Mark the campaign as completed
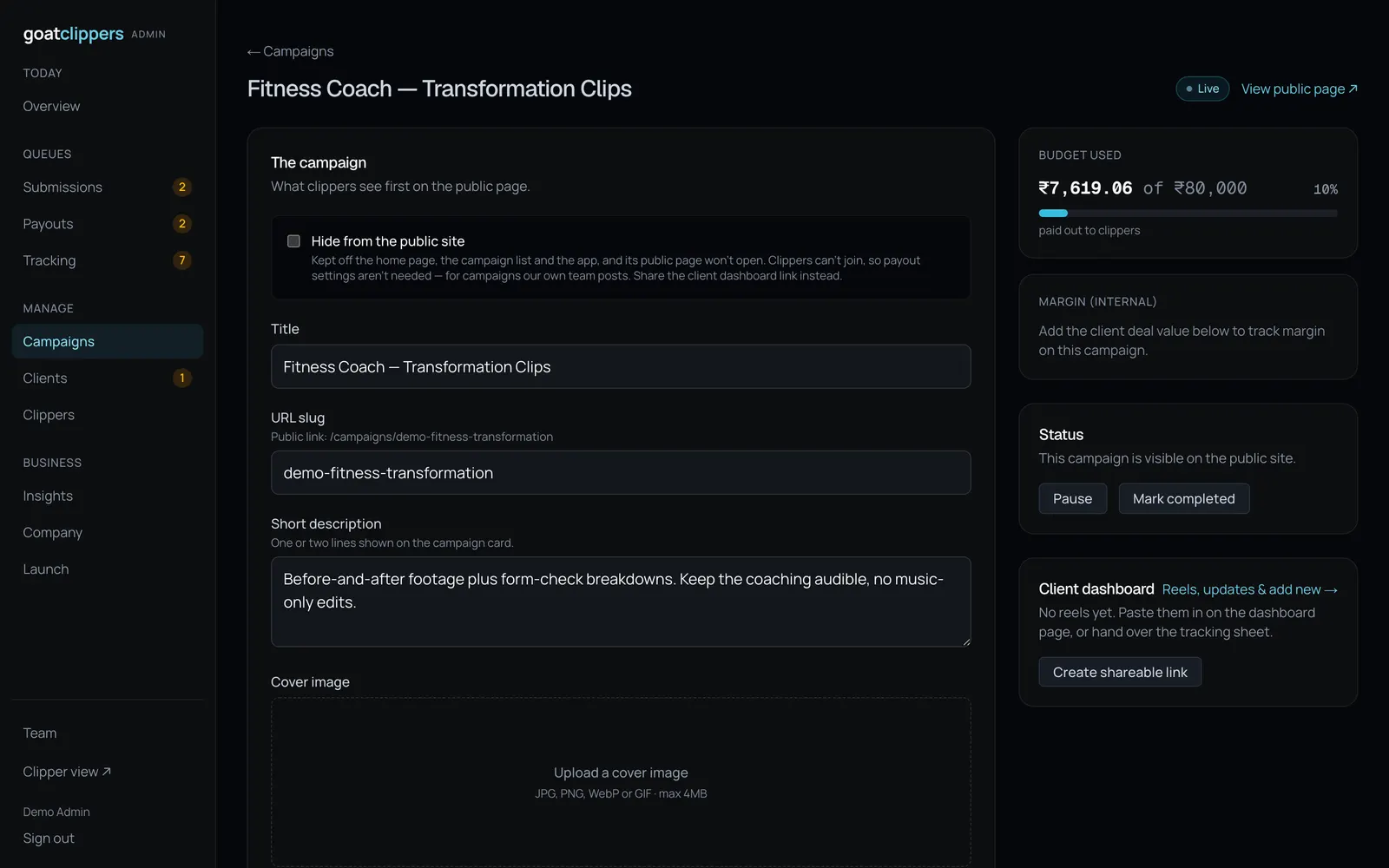This screenshot has width=1389, height=868. pos(1183,498)
